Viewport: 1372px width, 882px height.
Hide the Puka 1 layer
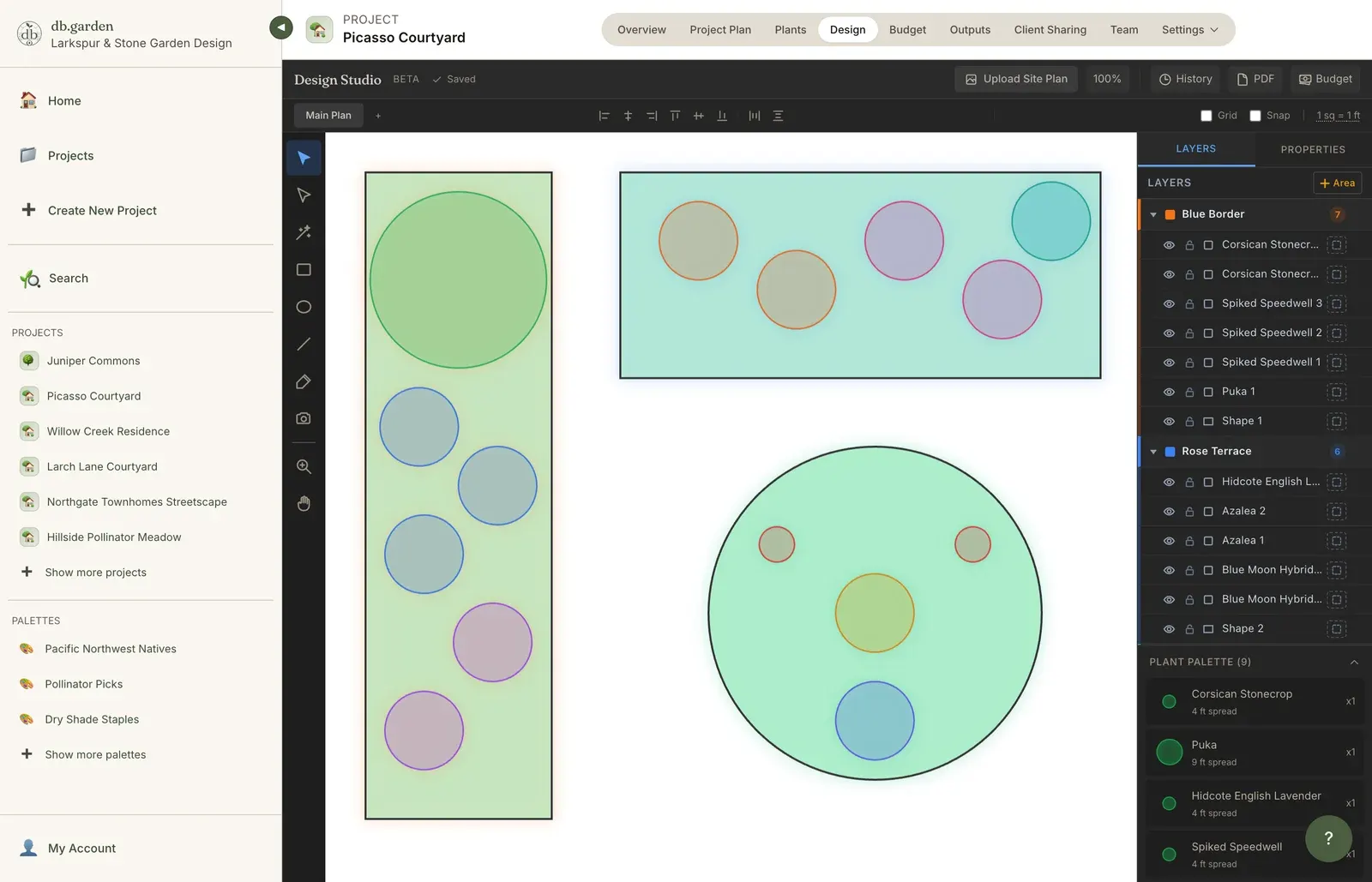click(x=1169, y=392)
